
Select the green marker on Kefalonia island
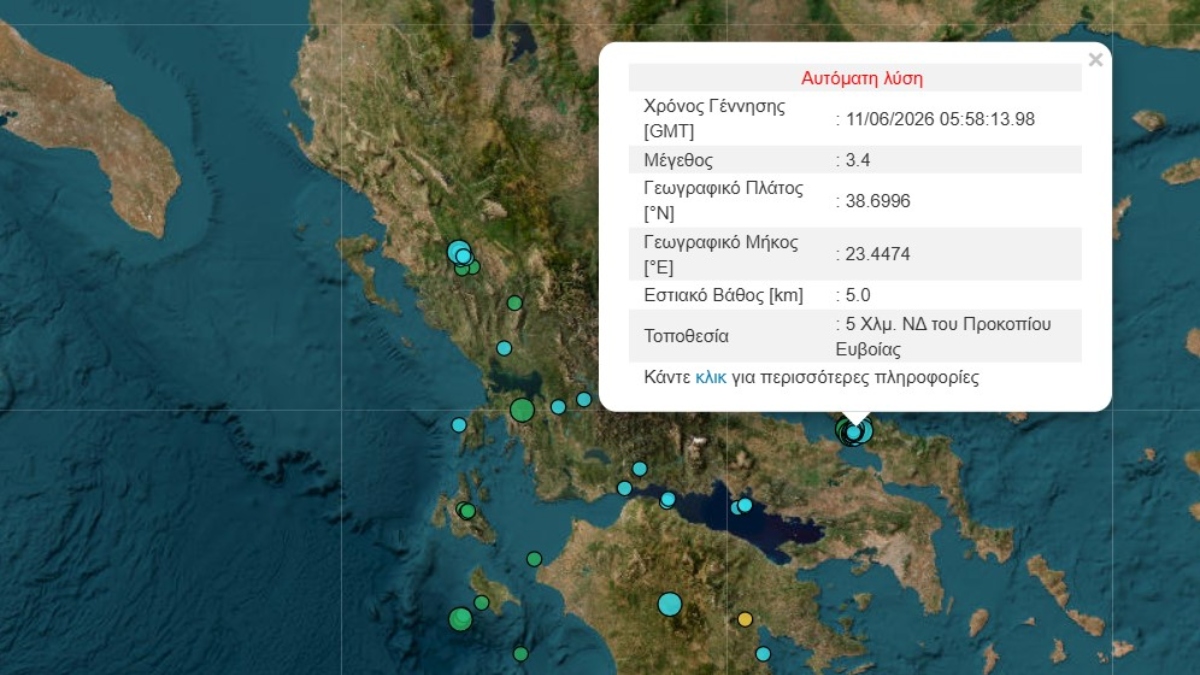(x=466, y=511)
